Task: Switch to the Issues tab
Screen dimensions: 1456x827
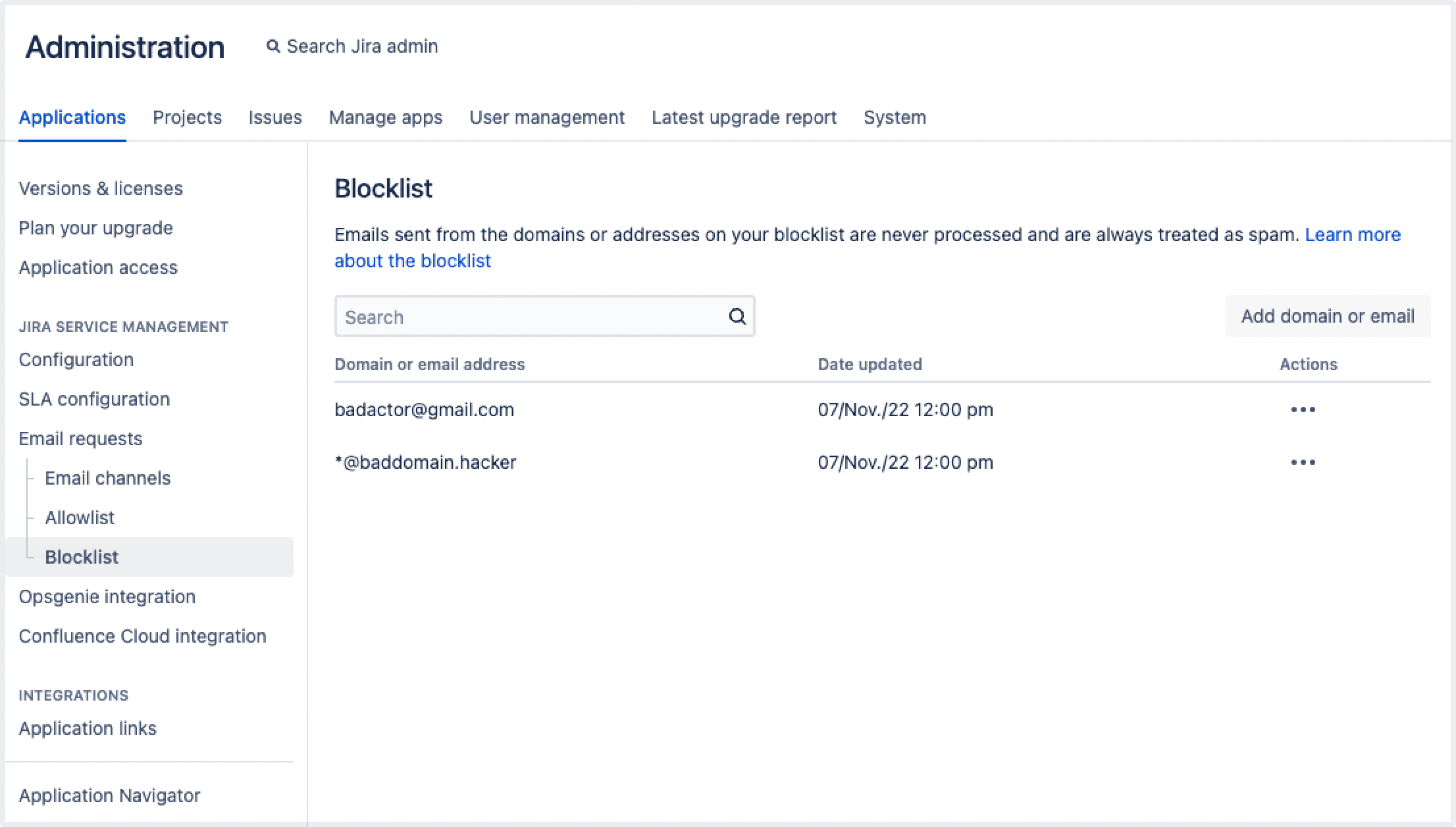Action: tap(275, 117)
